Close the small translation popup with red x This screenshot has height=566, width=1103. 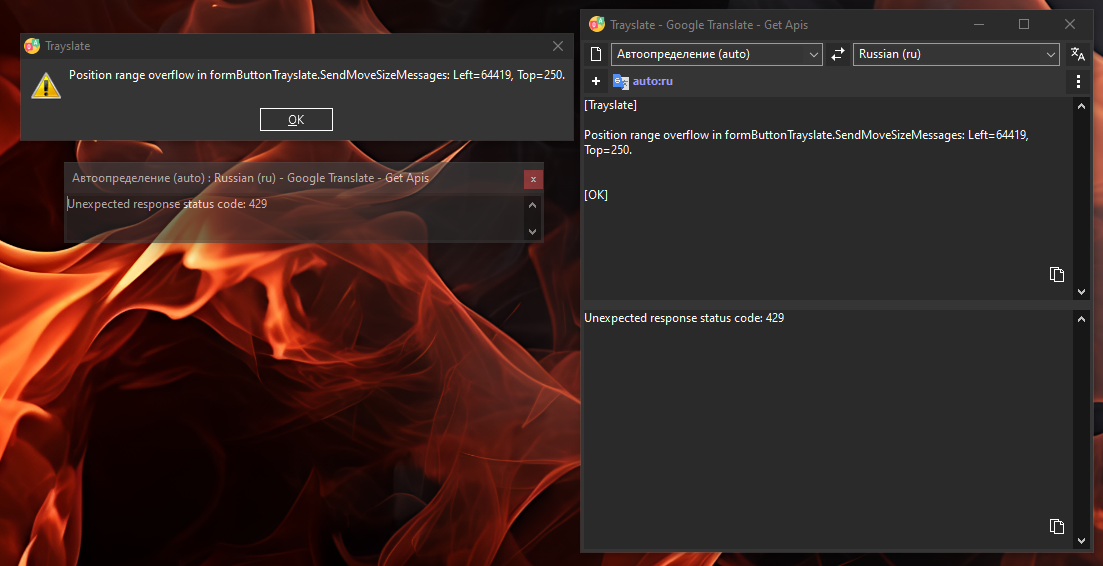(533, 179)
